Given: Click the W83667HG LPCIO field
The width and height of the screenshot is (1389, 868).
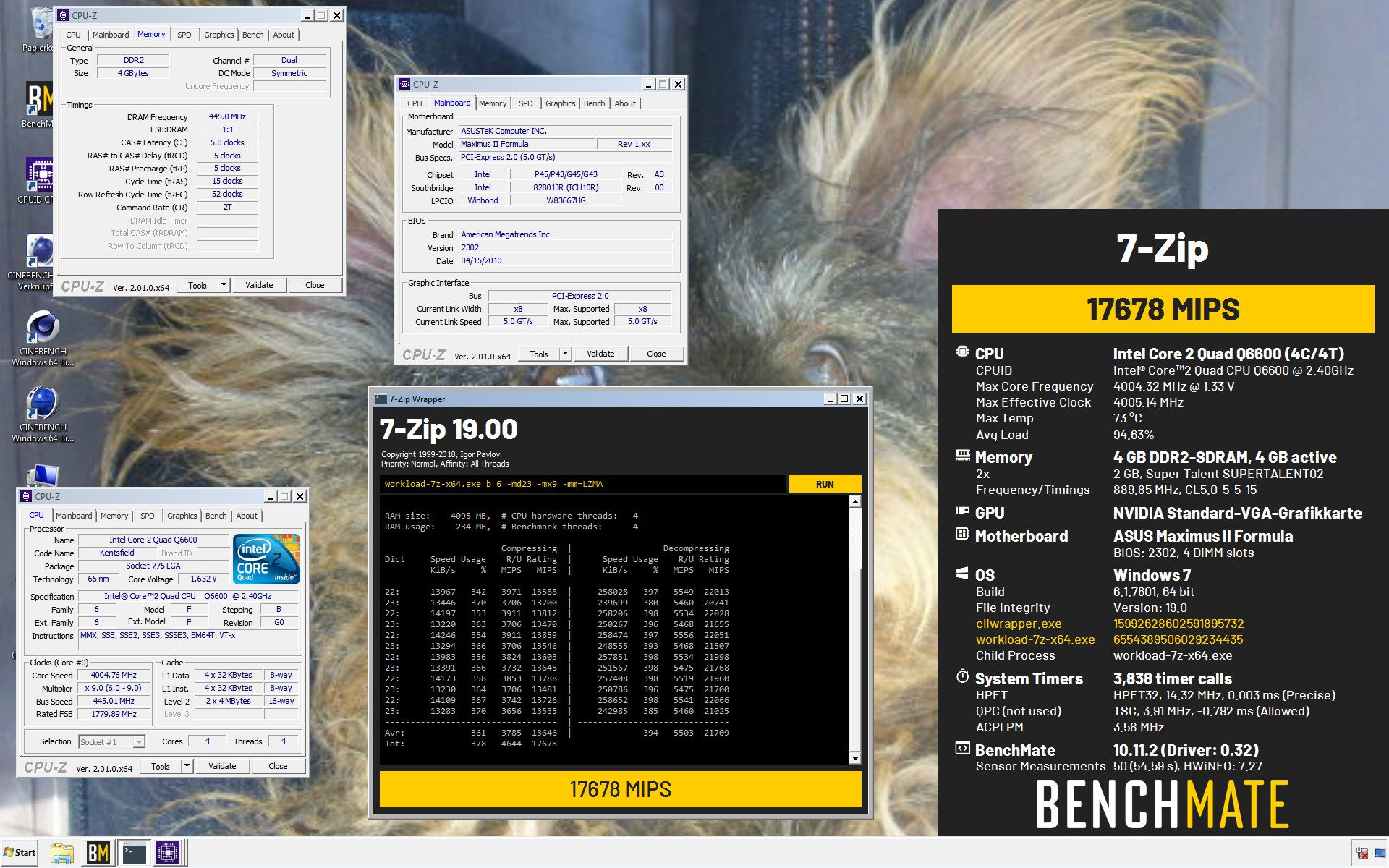Looking at the screenshot, I should pos(566,200).
